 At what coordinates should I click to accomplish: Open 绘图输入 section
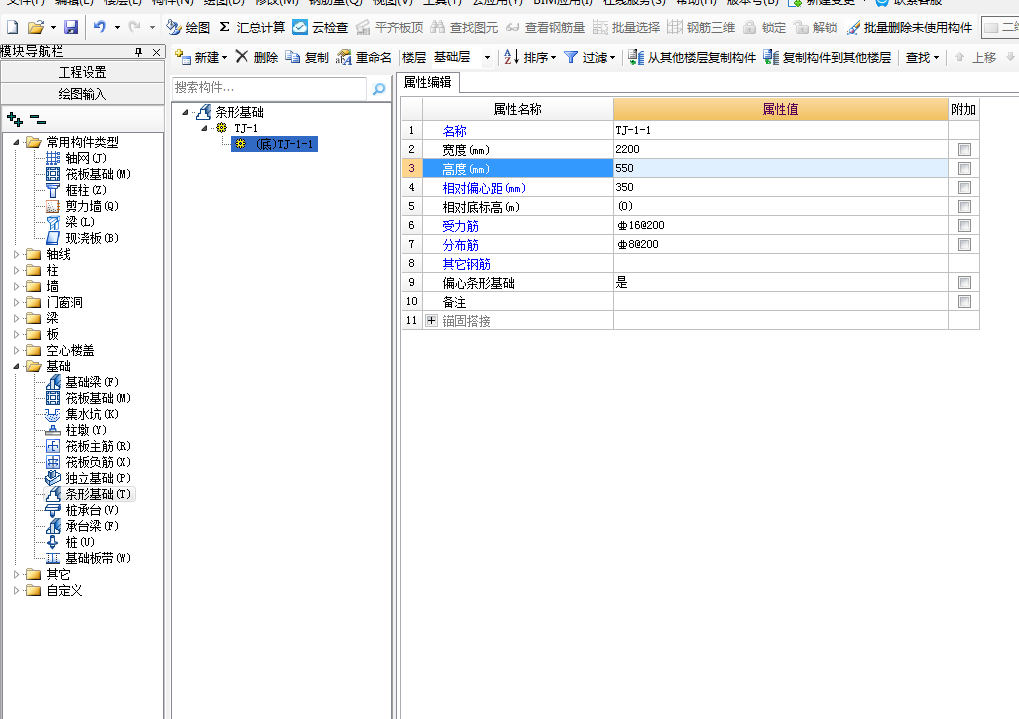[x=82, y=94]
